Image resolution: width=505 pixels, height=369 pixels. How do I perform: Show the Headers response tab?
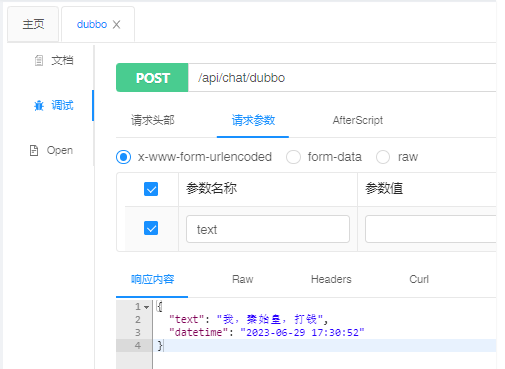pyautogui.click(x=331, y=279)
